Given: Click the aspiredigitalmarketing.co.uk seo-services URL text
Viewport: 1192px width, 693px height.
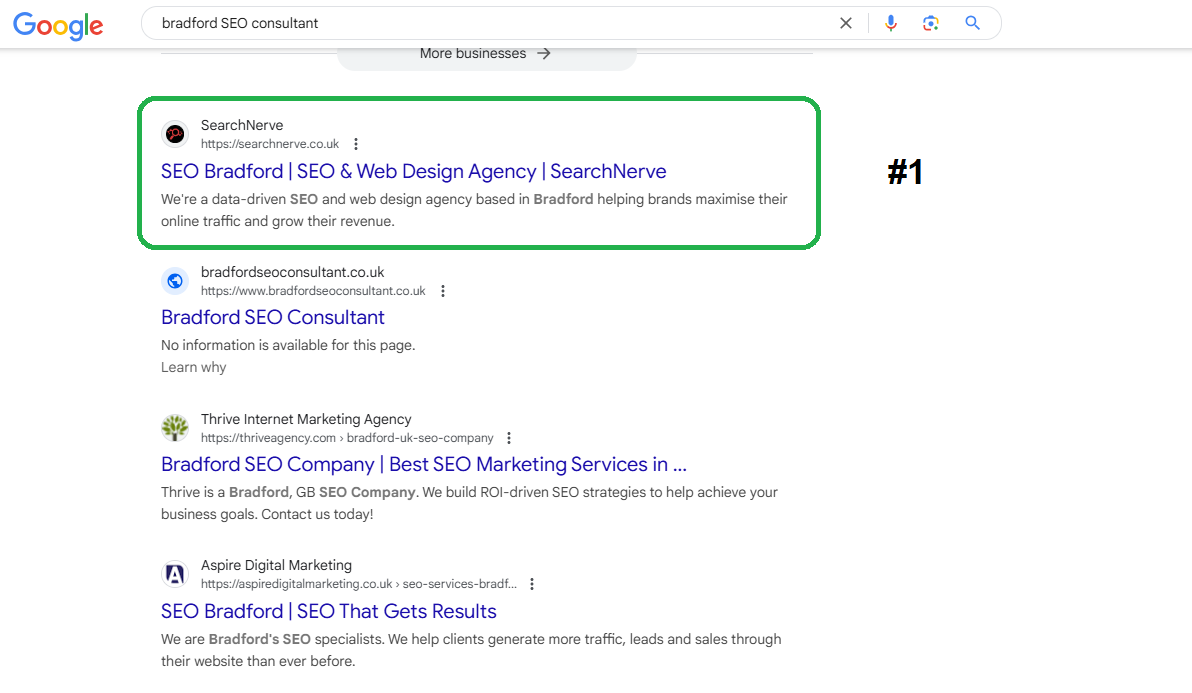Looking at the screenshot, I should click(359, 584).
